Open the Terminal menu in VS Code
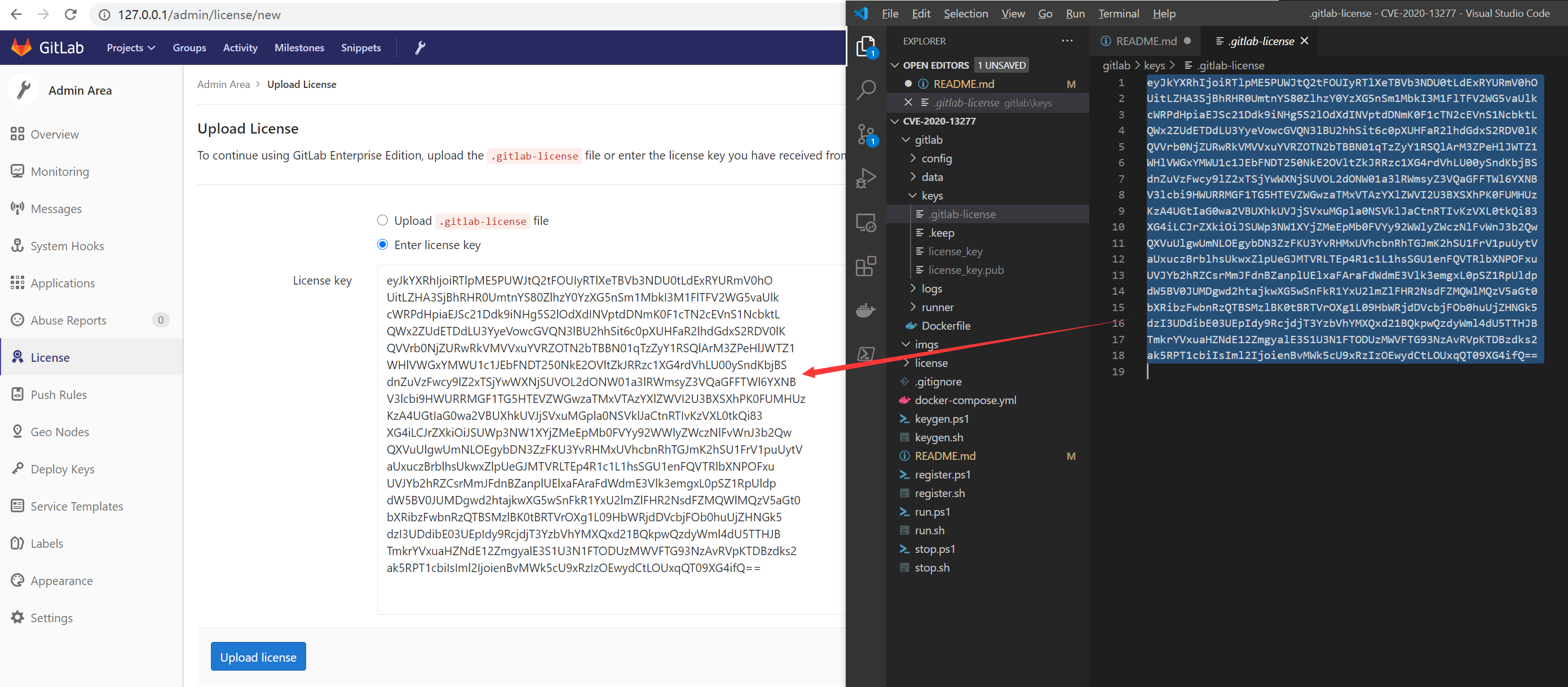 [x=1118, y=14]
